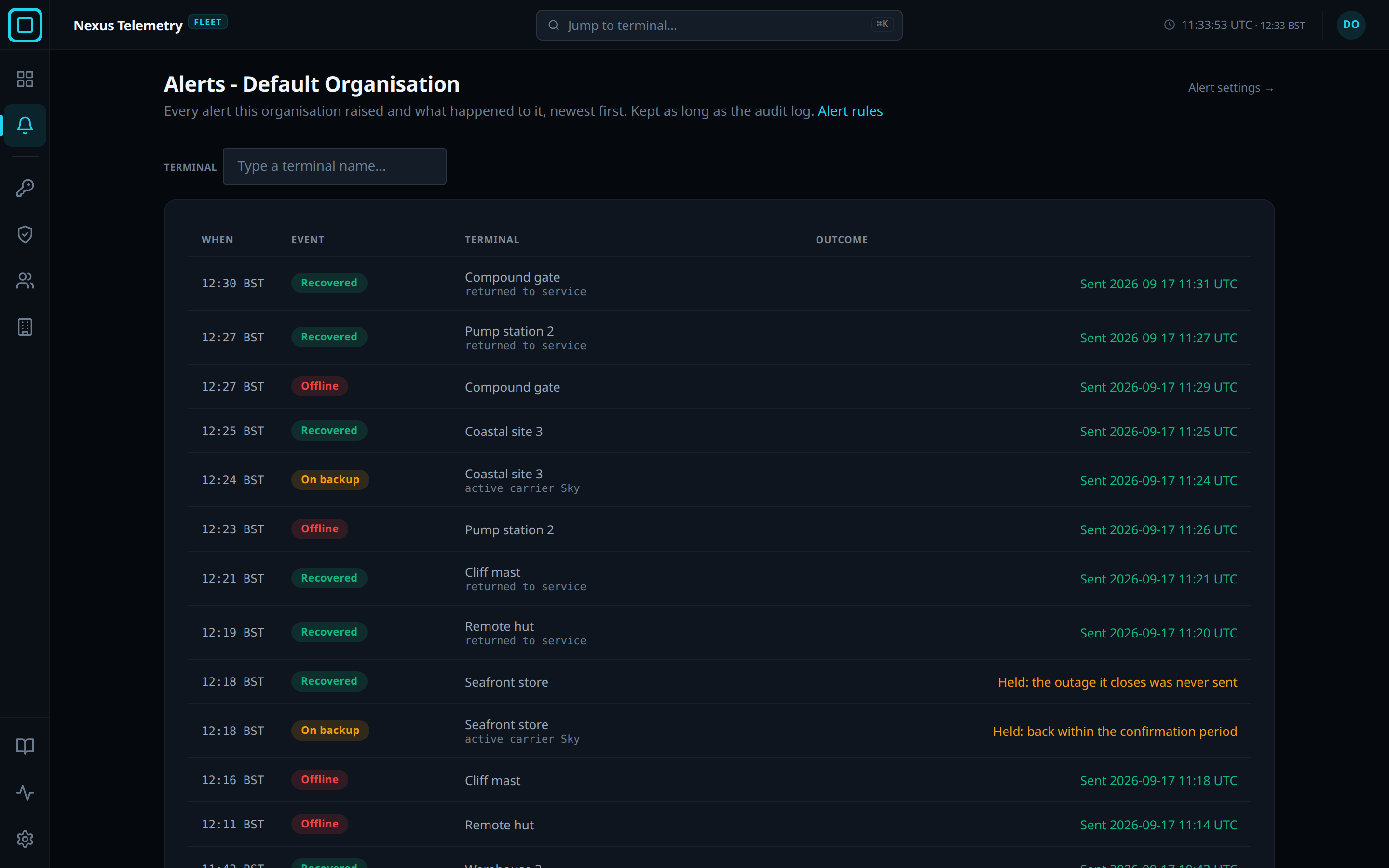
Task: Click Sent 2026-09-17 11:21 UTC outcome
Action: tap(1158, 579)
